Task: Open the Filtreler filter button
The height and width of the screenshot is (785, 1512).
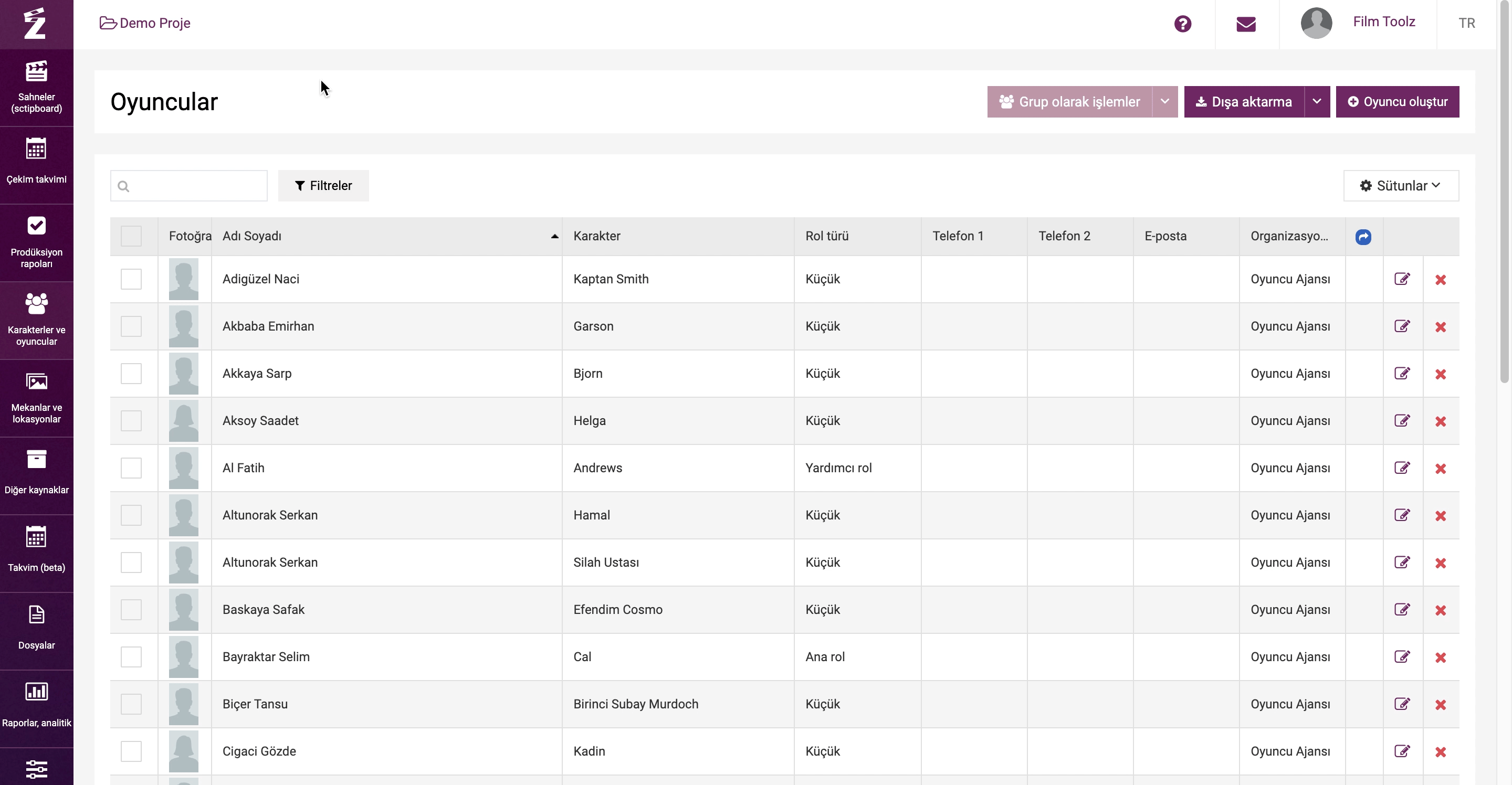Action: (x=323, y=185)
